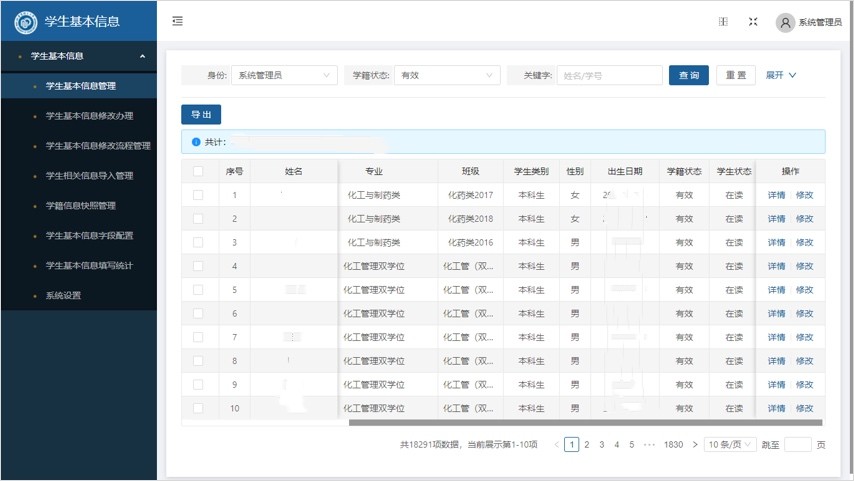This screenshot has width=854, height=481.
Task: Click the 导出 export button
Action: pyautogui.click(x=201, y=115)
